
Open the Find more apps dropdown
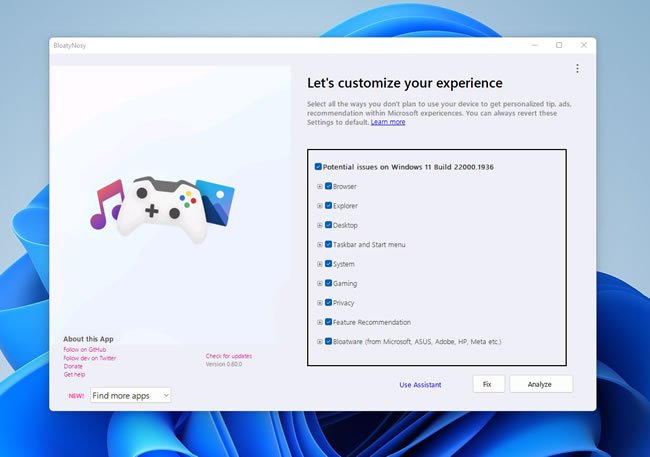131,396
